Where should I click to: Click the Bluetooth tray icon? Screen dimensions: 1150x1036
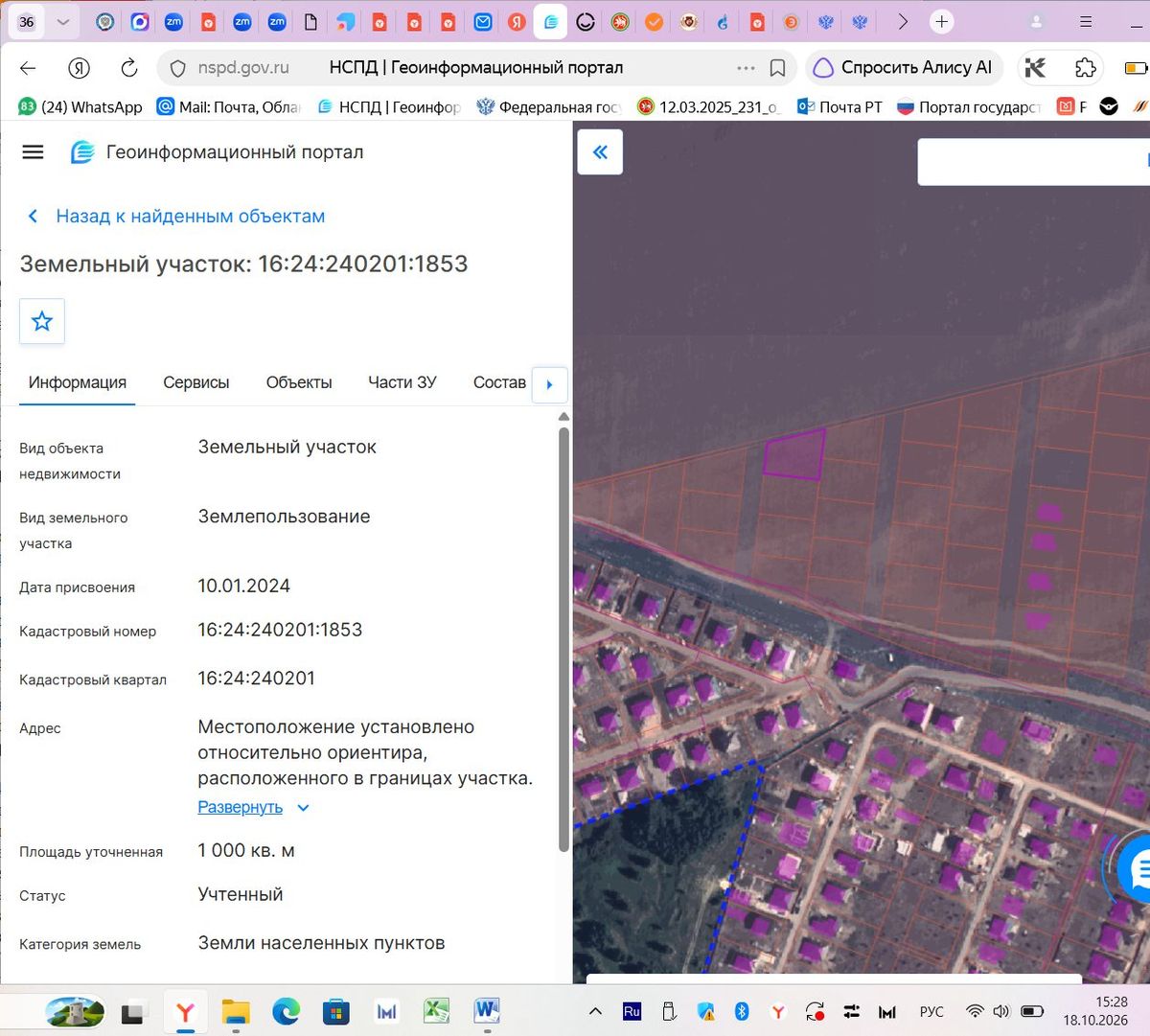point(742,1011)
